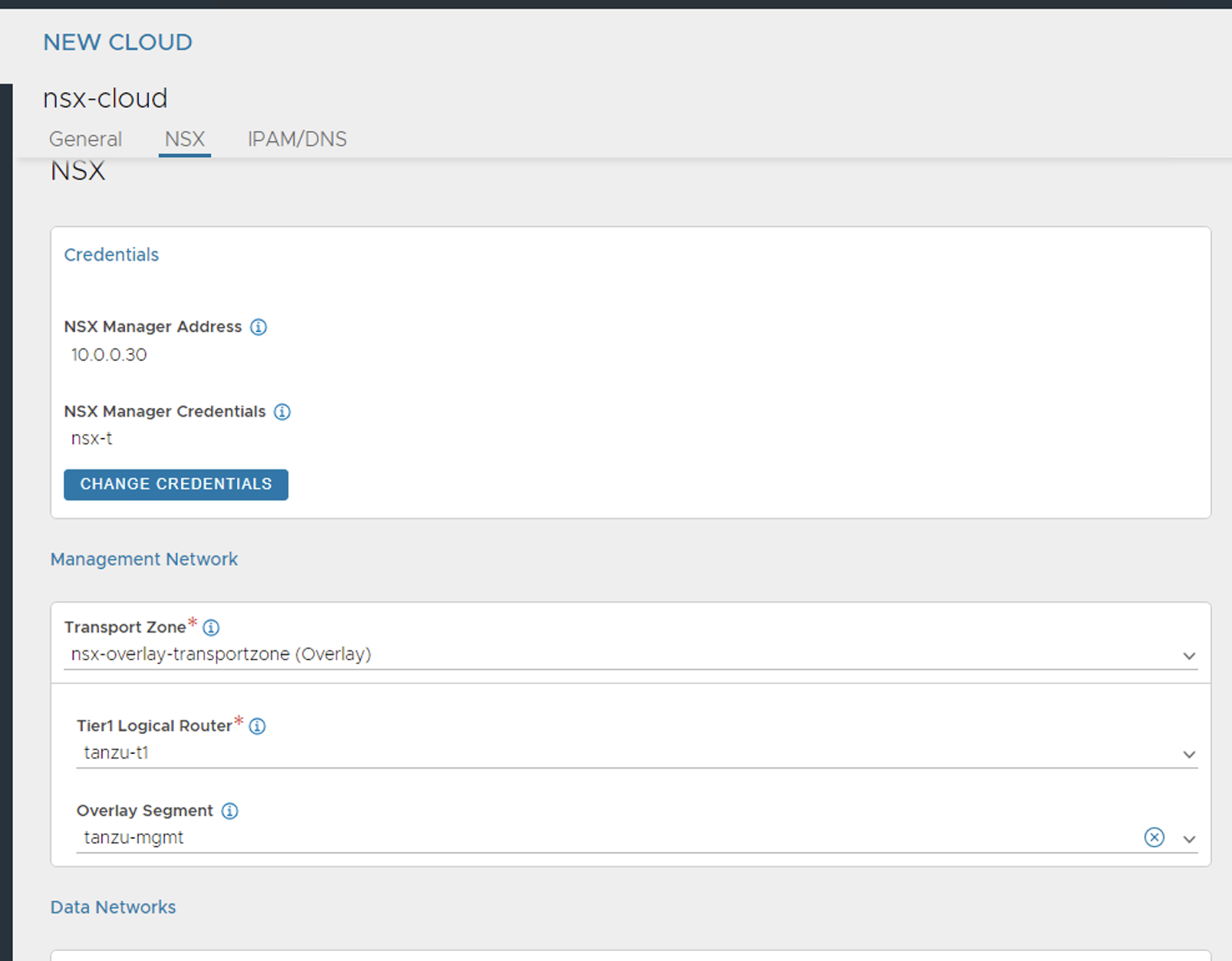Open the Overlay Segment dropdown chevron
The image size is (1232, 961).
(x=1189, y=839)
